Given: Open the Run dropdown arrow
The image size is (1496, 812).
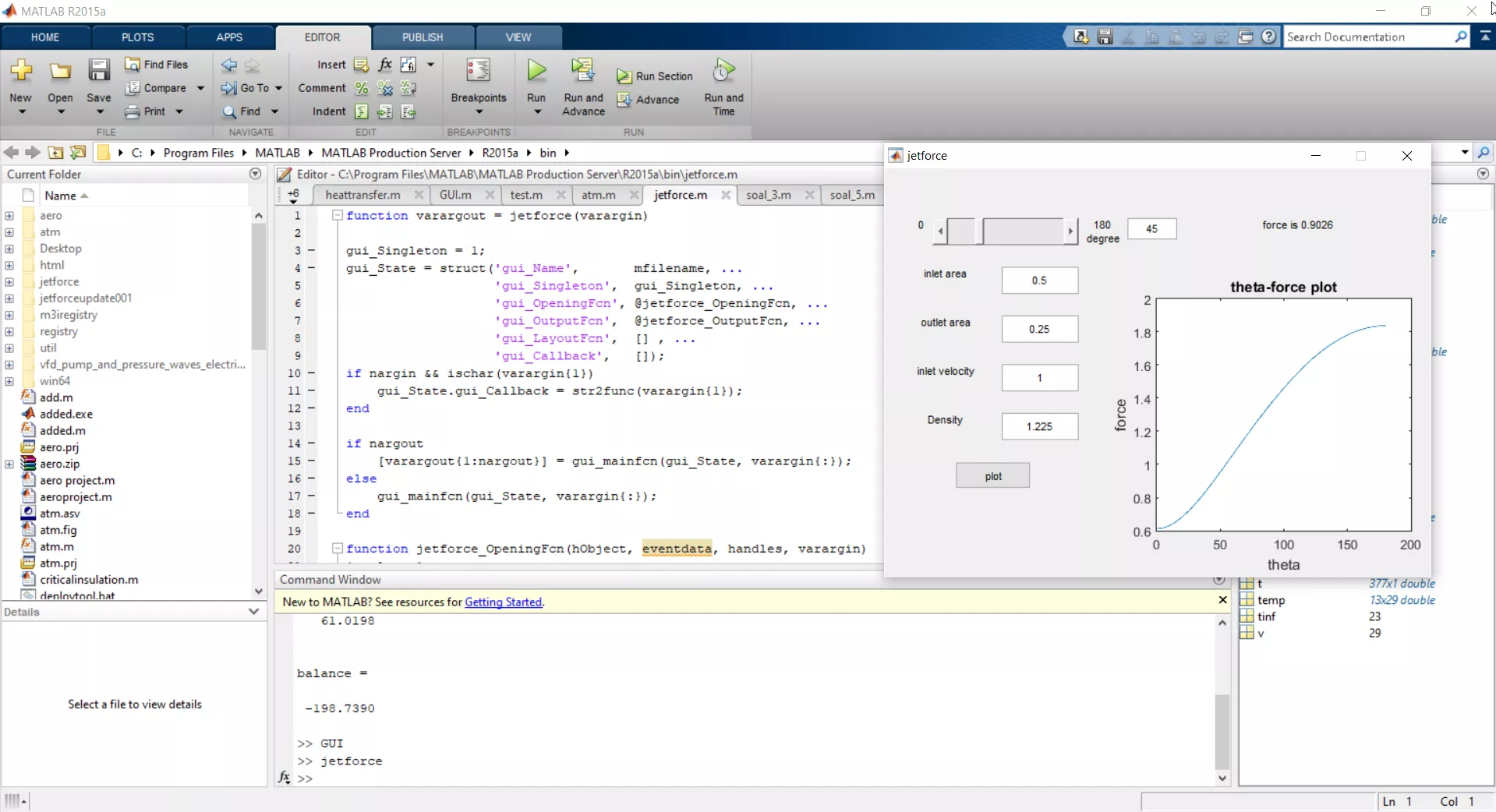Looking at the screenshot, I should point(536,112).
